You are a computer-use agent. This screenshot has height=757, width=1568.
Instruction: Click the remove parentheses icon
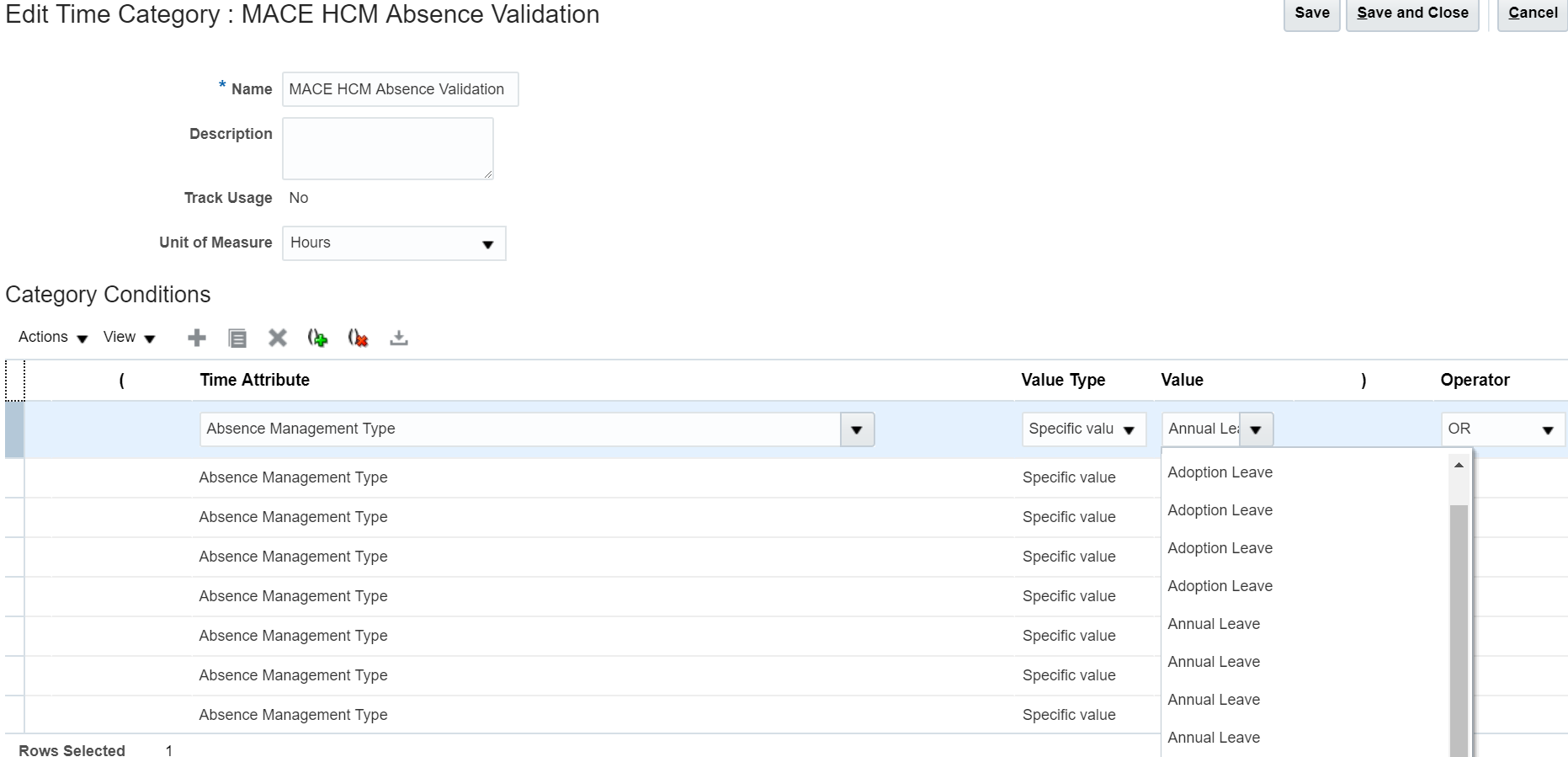point(358,338)
